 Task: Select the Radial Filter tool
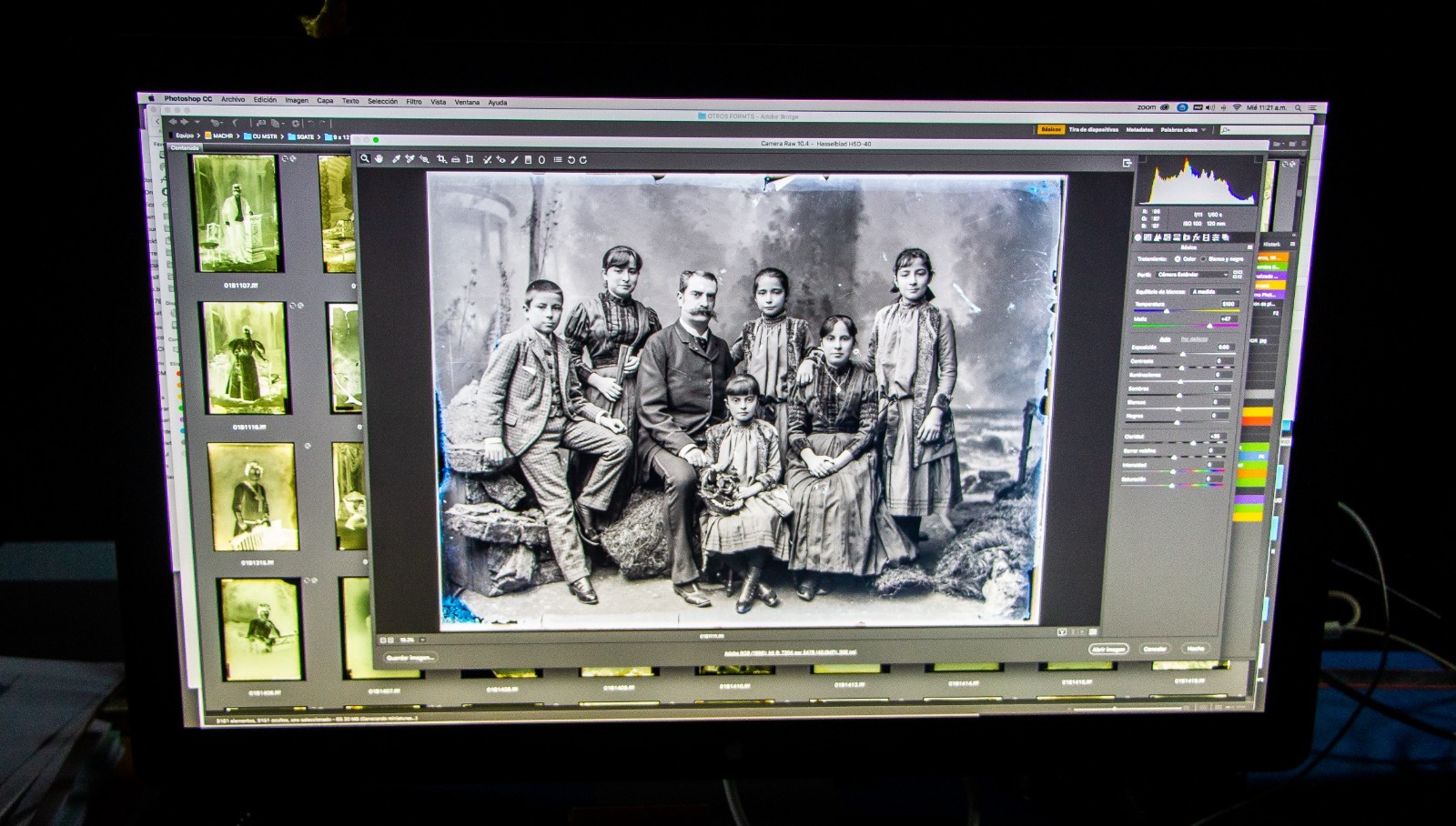click(541, 160)
